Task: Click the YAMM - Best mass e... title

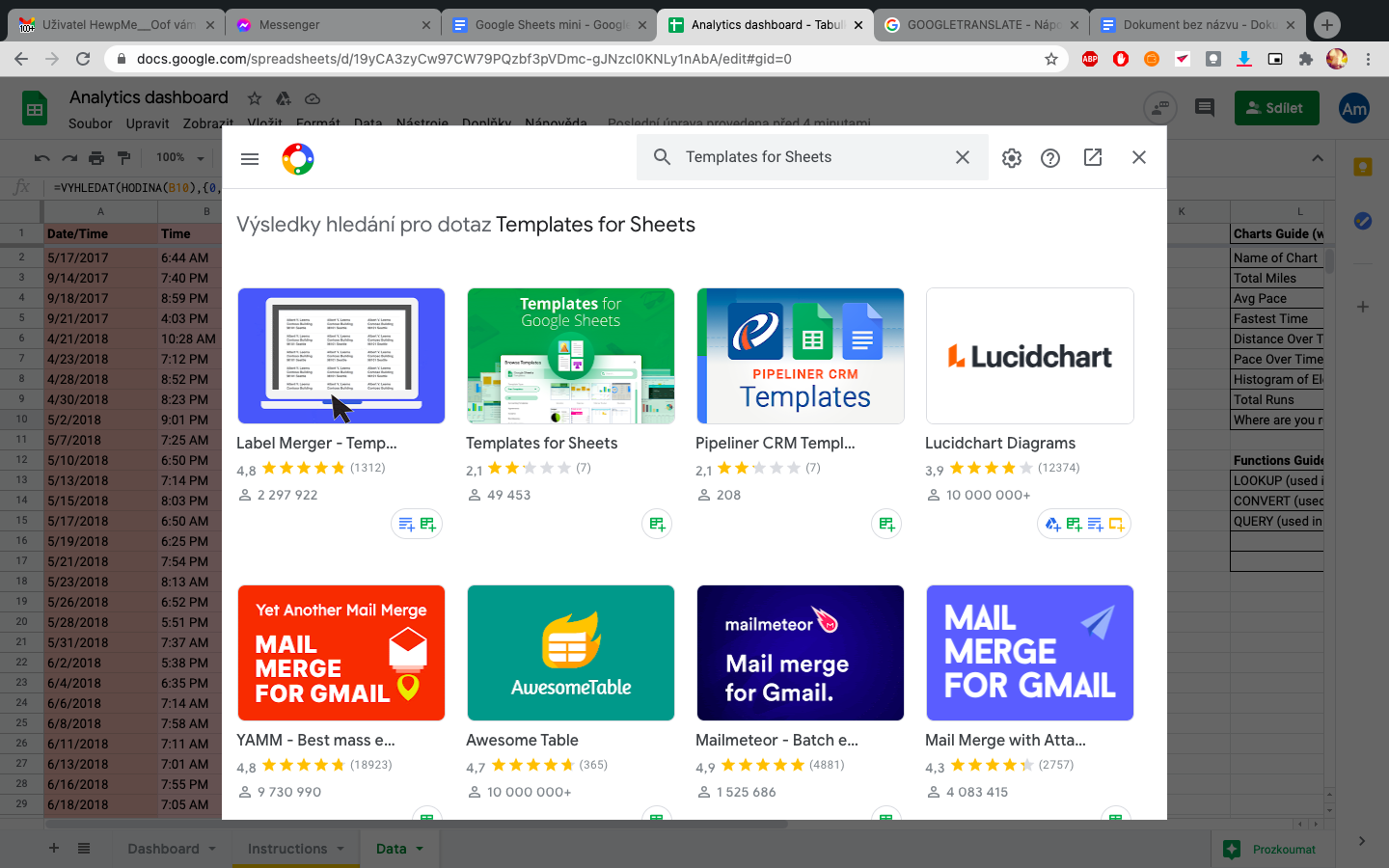Action: [316, 740]
